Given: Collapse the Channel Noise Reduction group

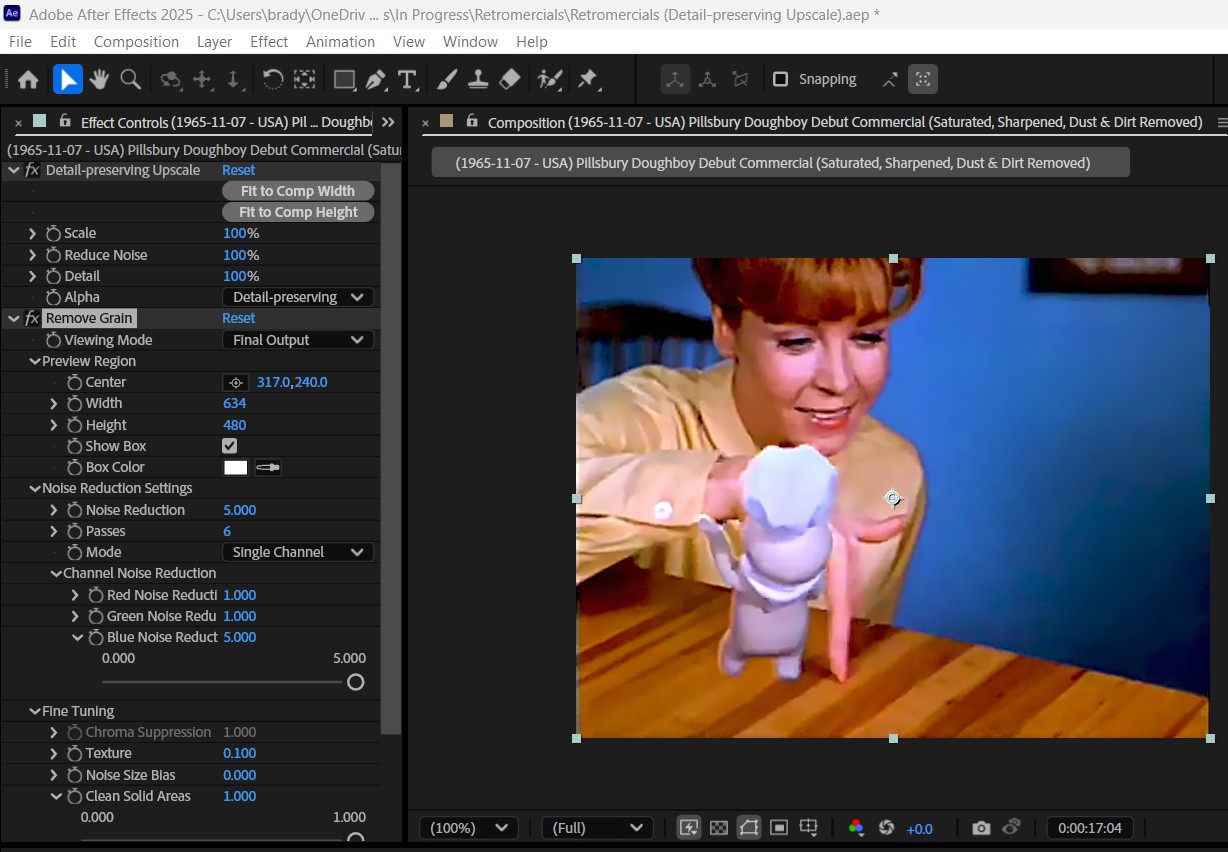Looking at the screenshot, I should point(56,573).
